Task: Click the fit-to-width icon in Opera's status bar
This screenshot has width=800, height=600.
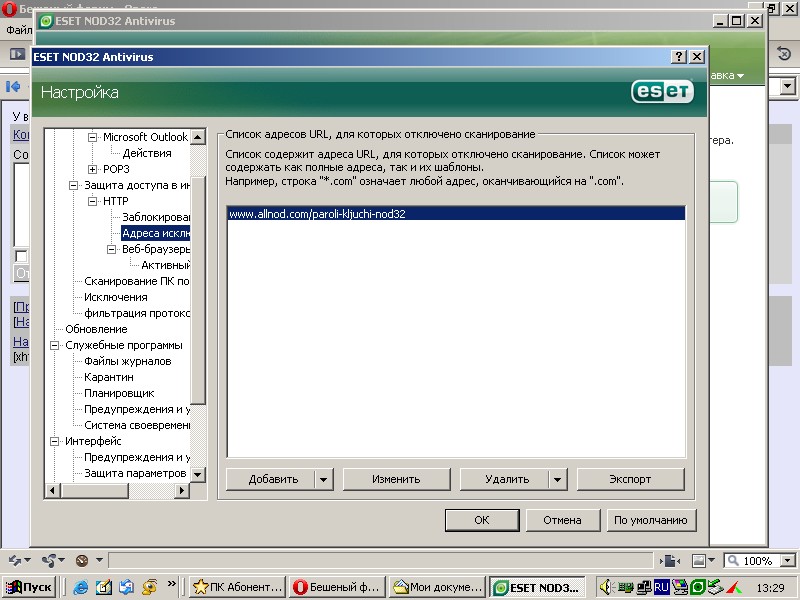Action: (670, 561)
